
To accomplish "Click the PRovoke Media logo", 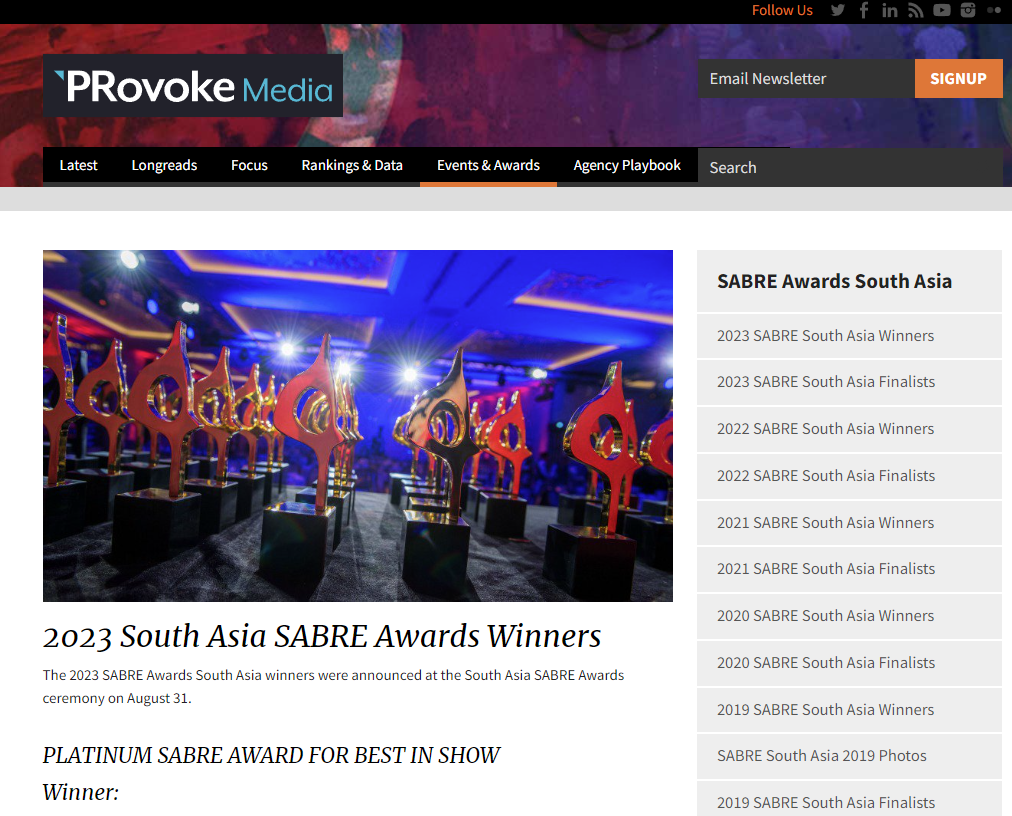I will point(192,85).
